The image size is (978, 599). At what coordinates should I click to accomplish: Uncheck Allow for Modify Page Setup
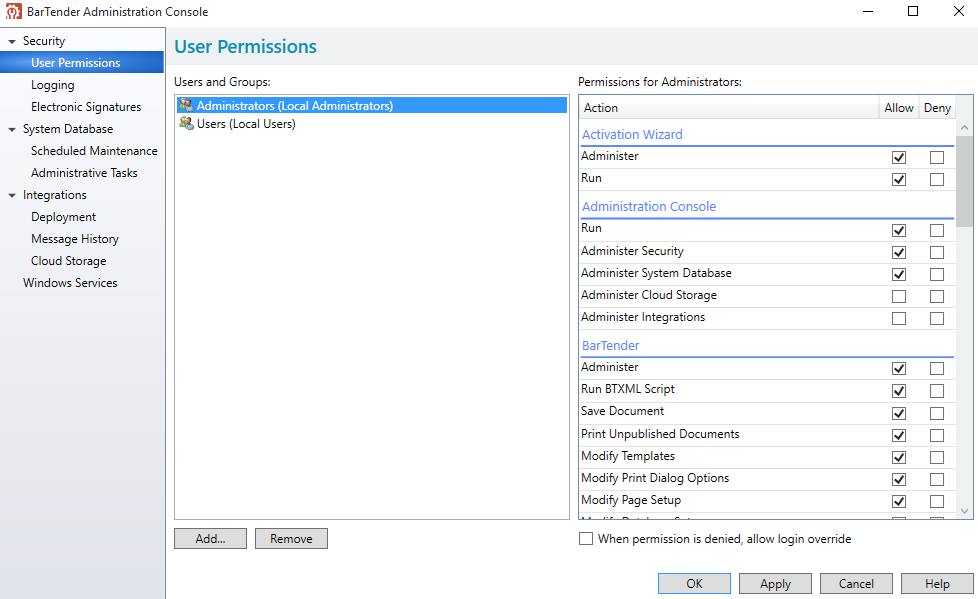point(899,501)
